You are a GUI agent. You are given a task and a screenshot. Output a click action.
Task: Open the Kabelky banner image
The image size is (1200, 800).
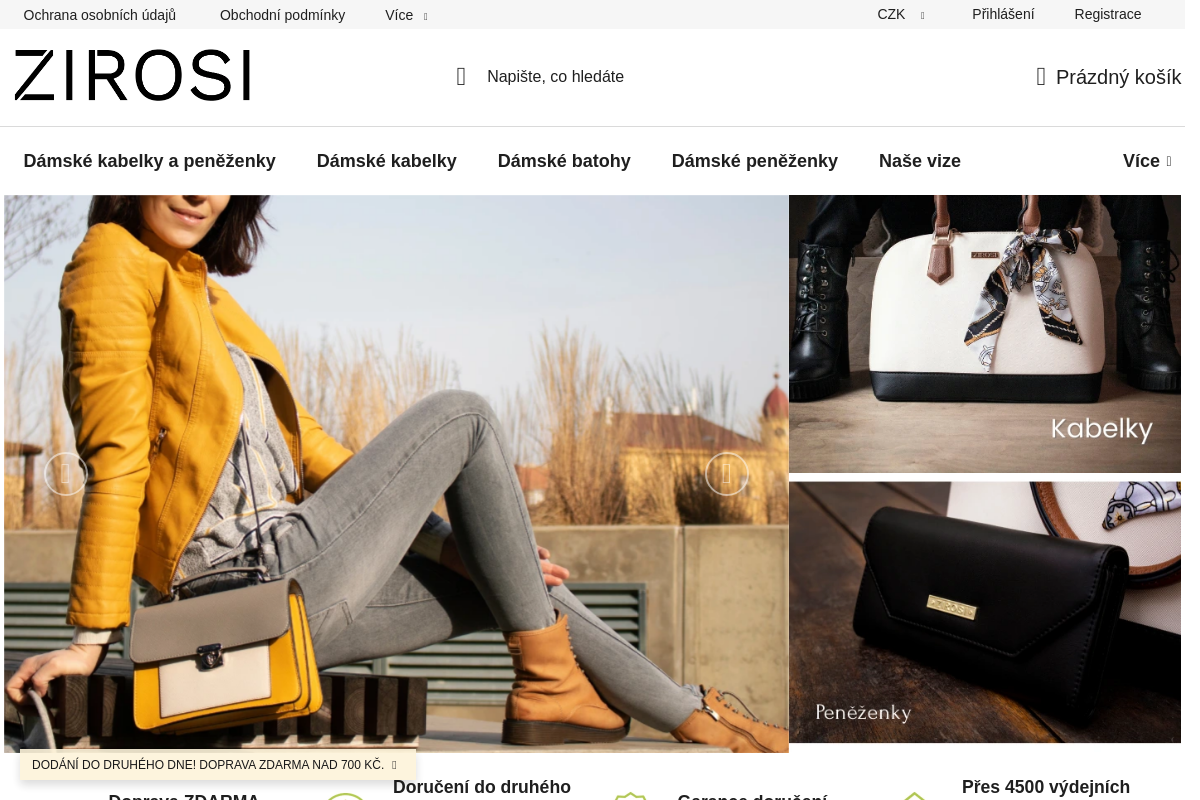click(x=985, y=333)
